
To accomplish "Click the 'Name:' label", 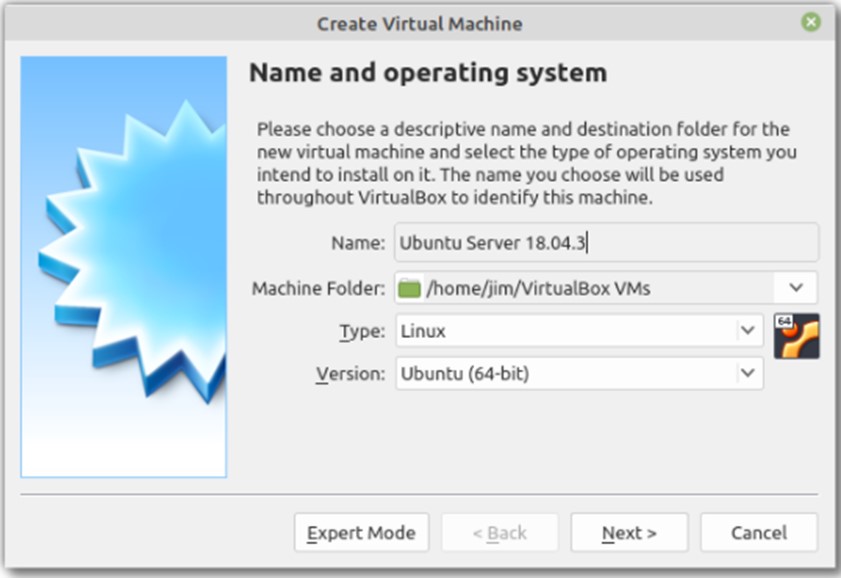I will 358,243.
